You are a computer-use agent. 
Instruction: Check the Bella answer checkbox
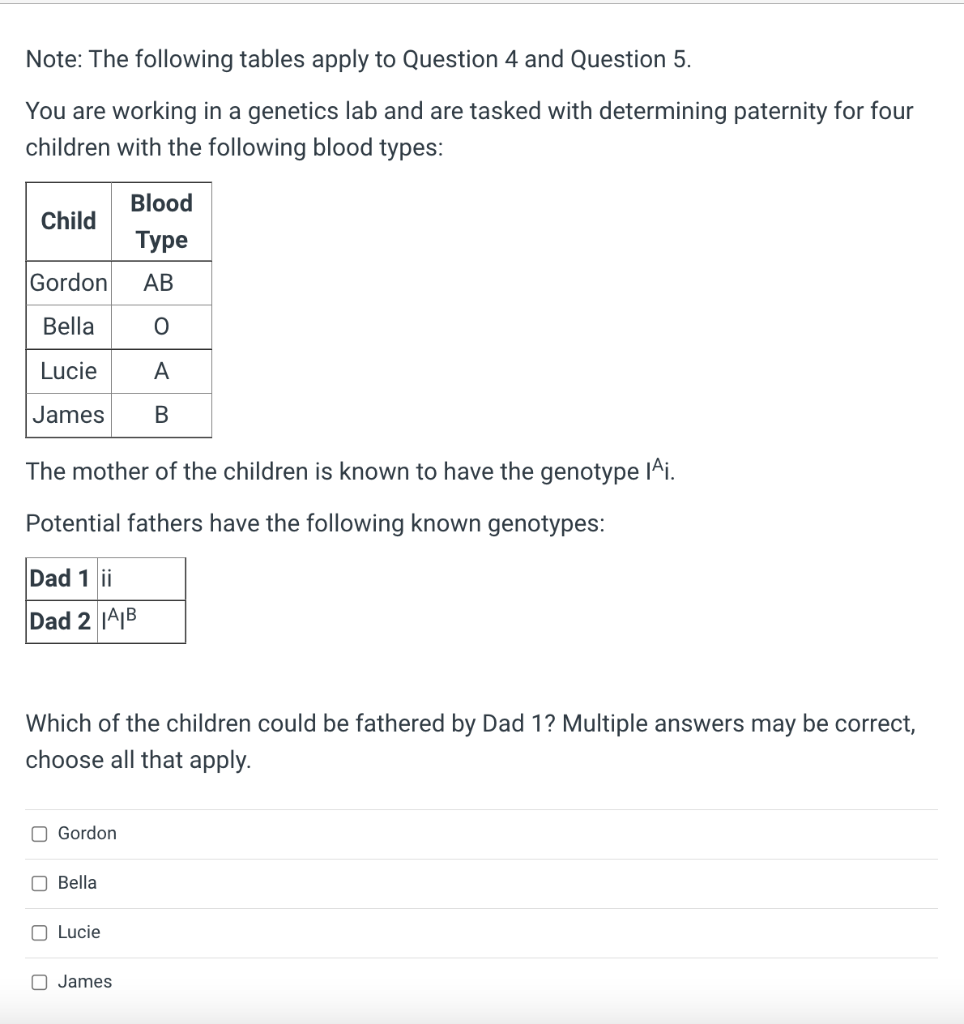pos(37,882)
